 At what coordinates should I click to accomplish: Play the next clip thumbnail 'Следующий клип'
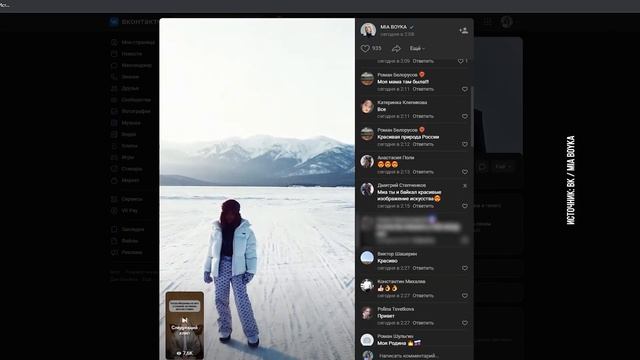coord(184,325)
